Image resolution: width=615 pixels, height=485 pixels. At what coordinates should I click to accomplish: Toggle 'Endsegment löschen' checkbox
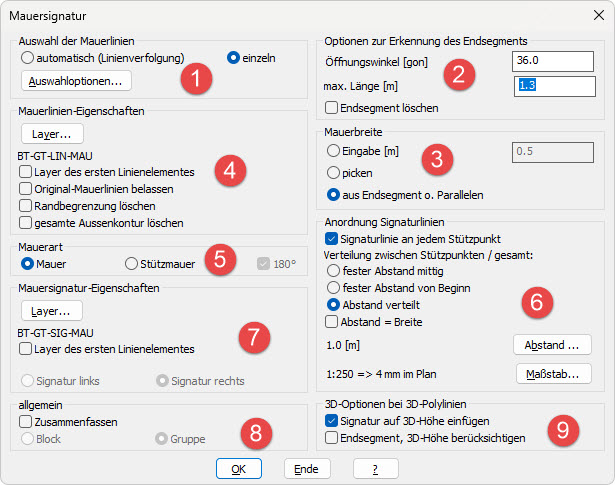[x=333, y=108]
